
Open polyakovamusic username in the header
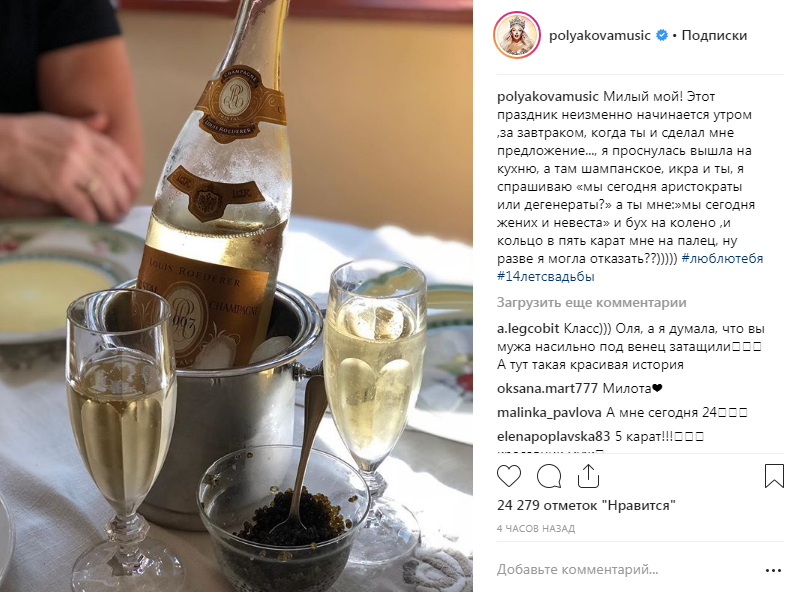(x=600, y=35)
